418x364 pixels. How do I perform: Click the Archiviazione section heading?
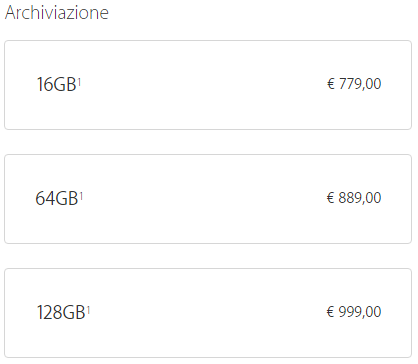coord(57,13)
